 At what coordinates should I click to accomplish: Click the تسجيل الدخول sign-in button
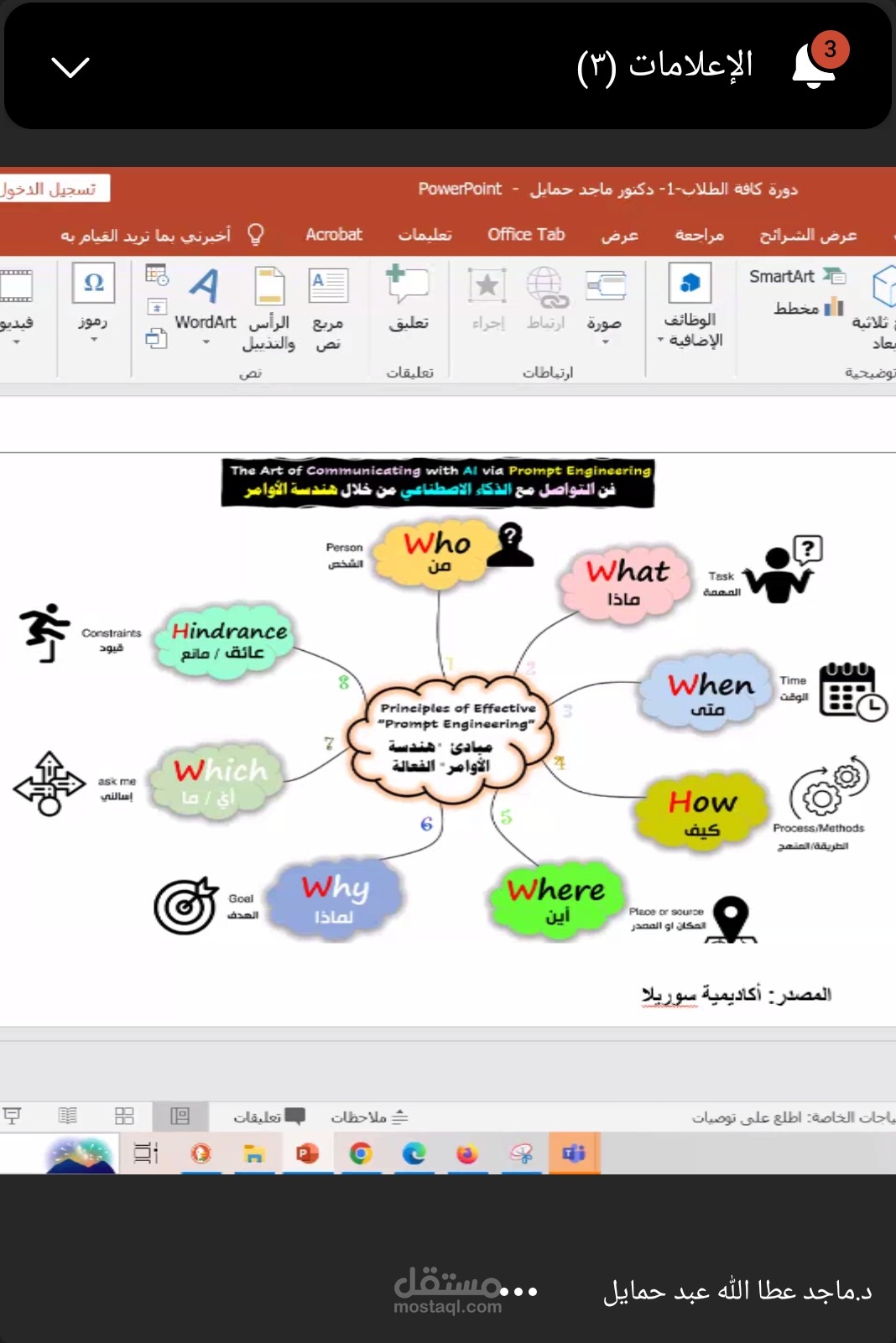[49, 190]
